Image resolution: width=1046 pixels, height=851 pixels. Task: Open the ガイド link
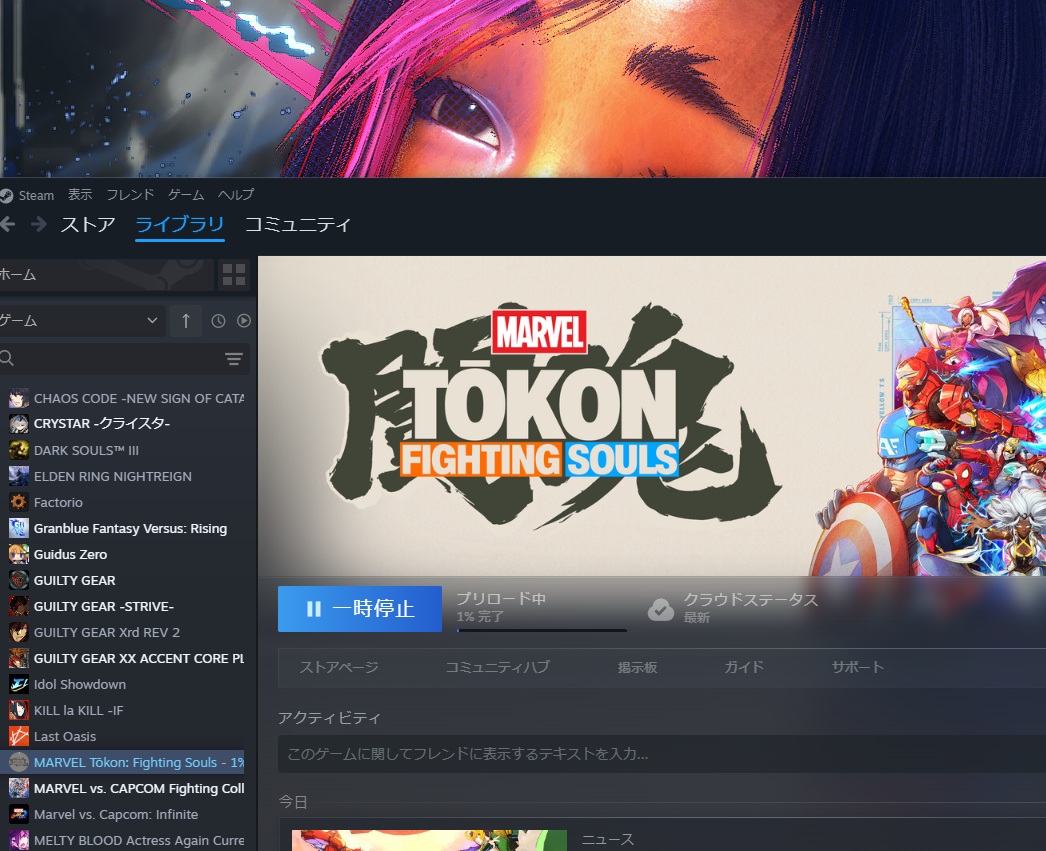coord(744,667)
